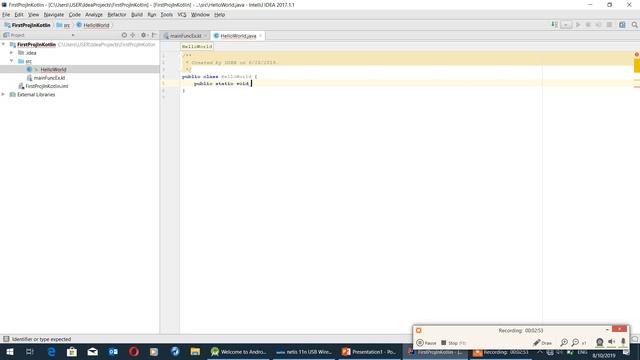Image resolution: width=640 pixels, height=360 pixels.
Task: Expand External Libraries node
Action: click(x=4, y=94)
